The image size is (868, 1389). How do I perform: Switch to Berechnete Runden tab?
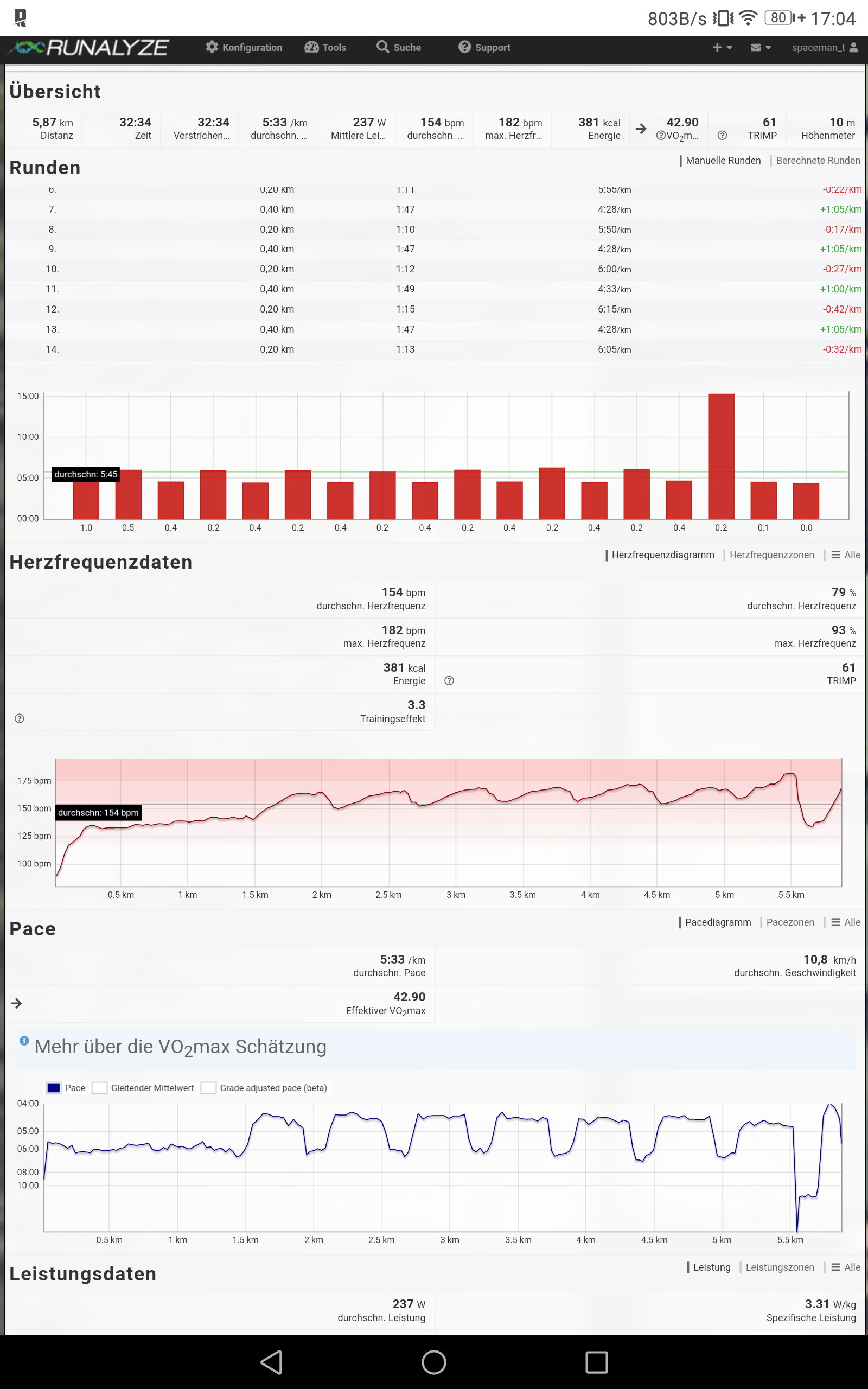tap(818, 161)
